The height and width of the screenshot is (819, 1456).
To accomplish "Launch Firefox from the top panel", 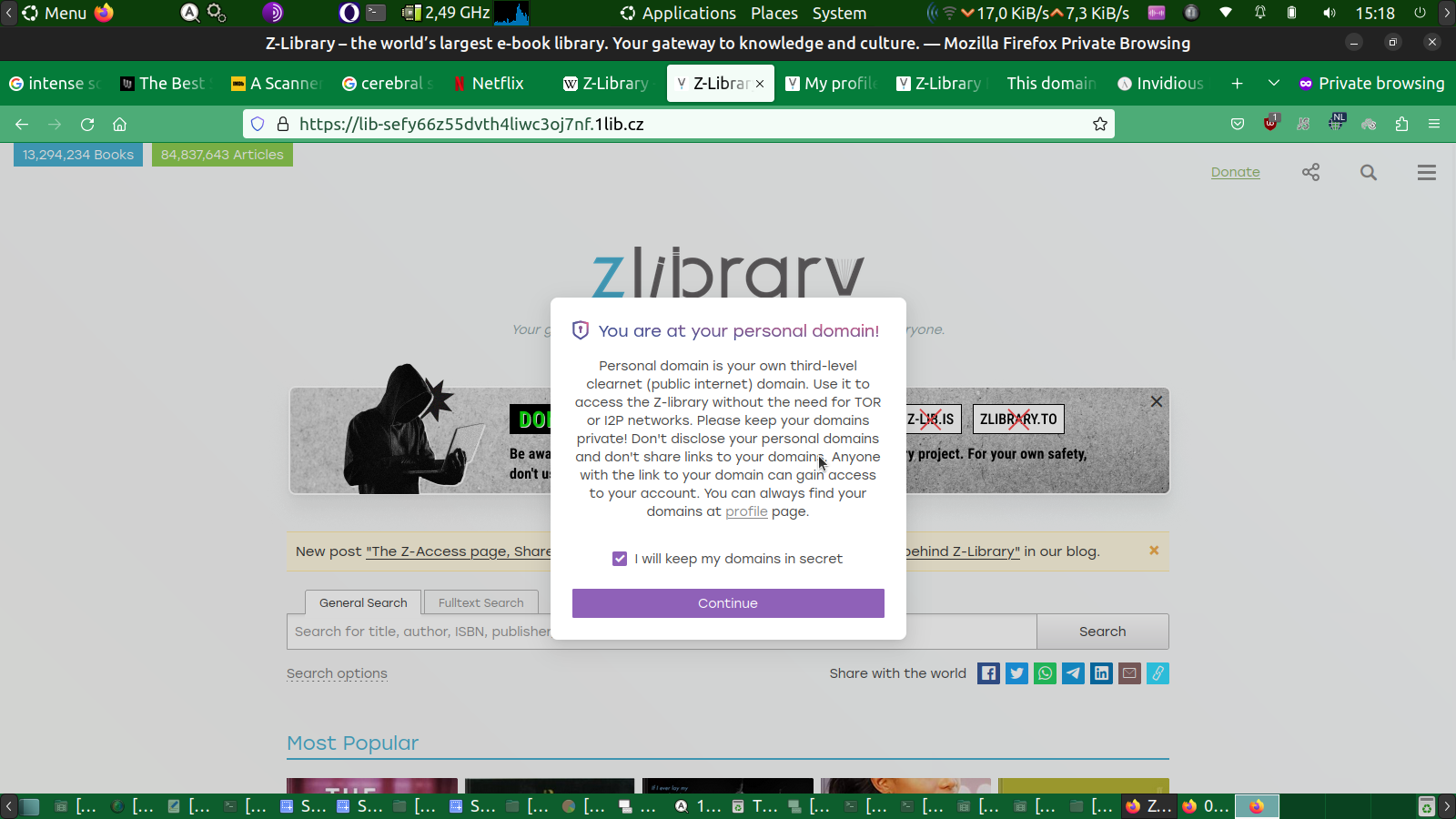I will [x=105, y=13].
